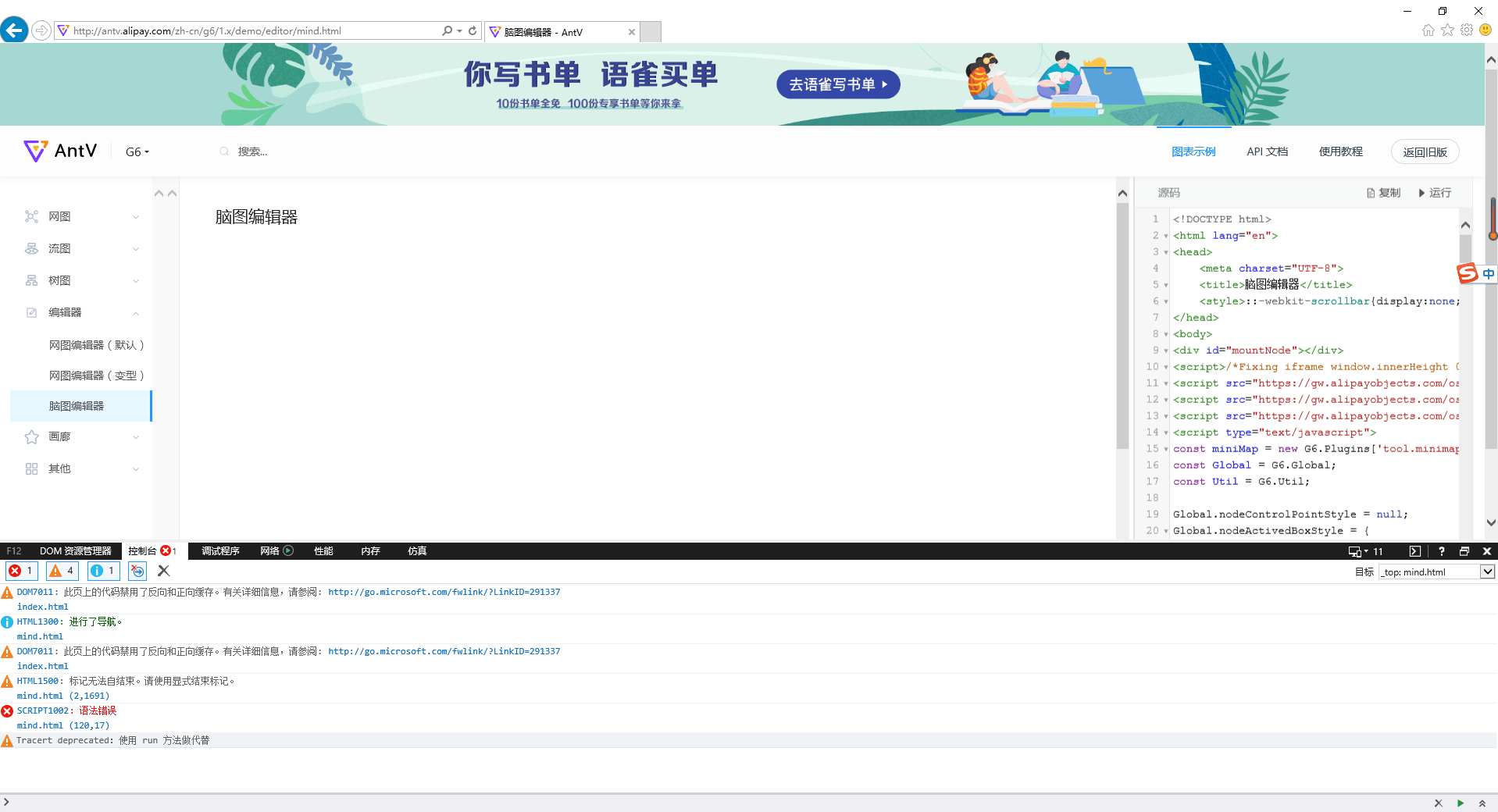Toggle console panel icon in devtools bar

[x=1415, y=551]
